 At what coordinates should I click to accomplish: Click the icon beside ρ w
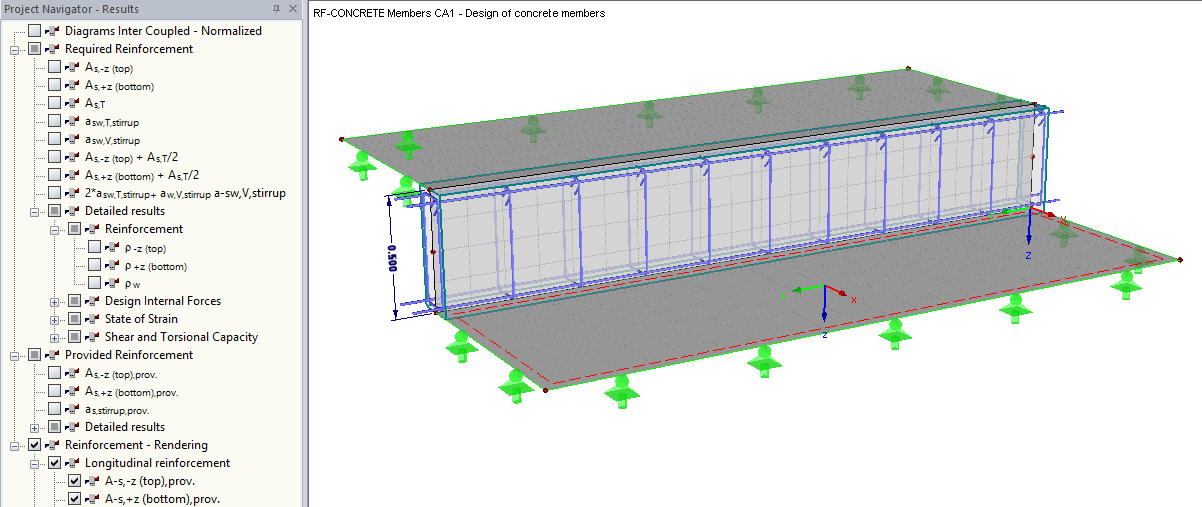point(113,283)
